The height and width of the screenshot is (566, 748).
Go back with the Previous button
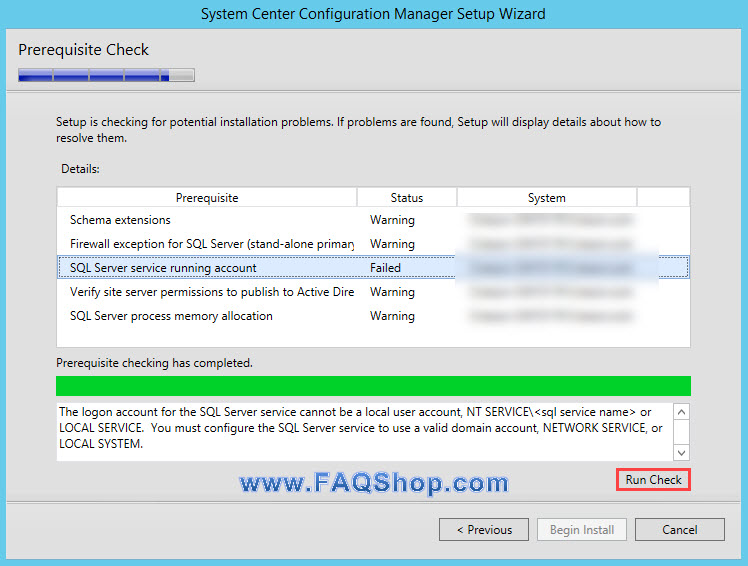(484, 530)
